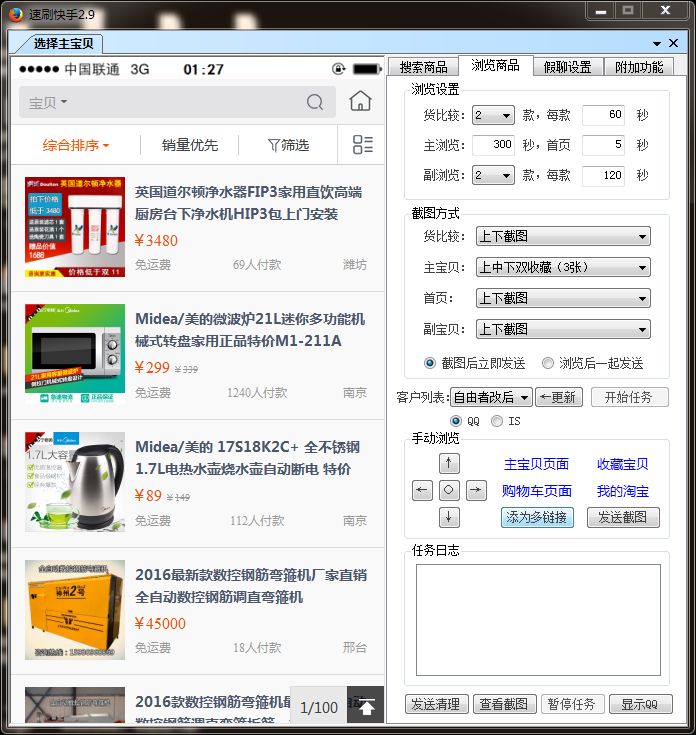The width and height of the screenshot is (696, 735).
Task: Click the right arrow manual browse button
Action: click(476, 490)
